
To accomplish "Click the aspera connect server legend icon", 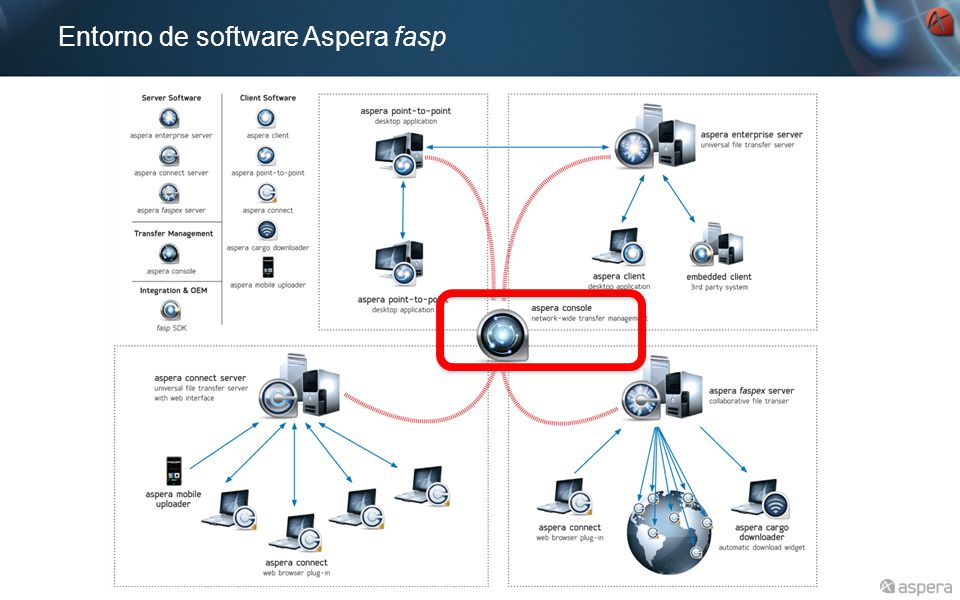I will pyautogui.click(x=169, y=156).
